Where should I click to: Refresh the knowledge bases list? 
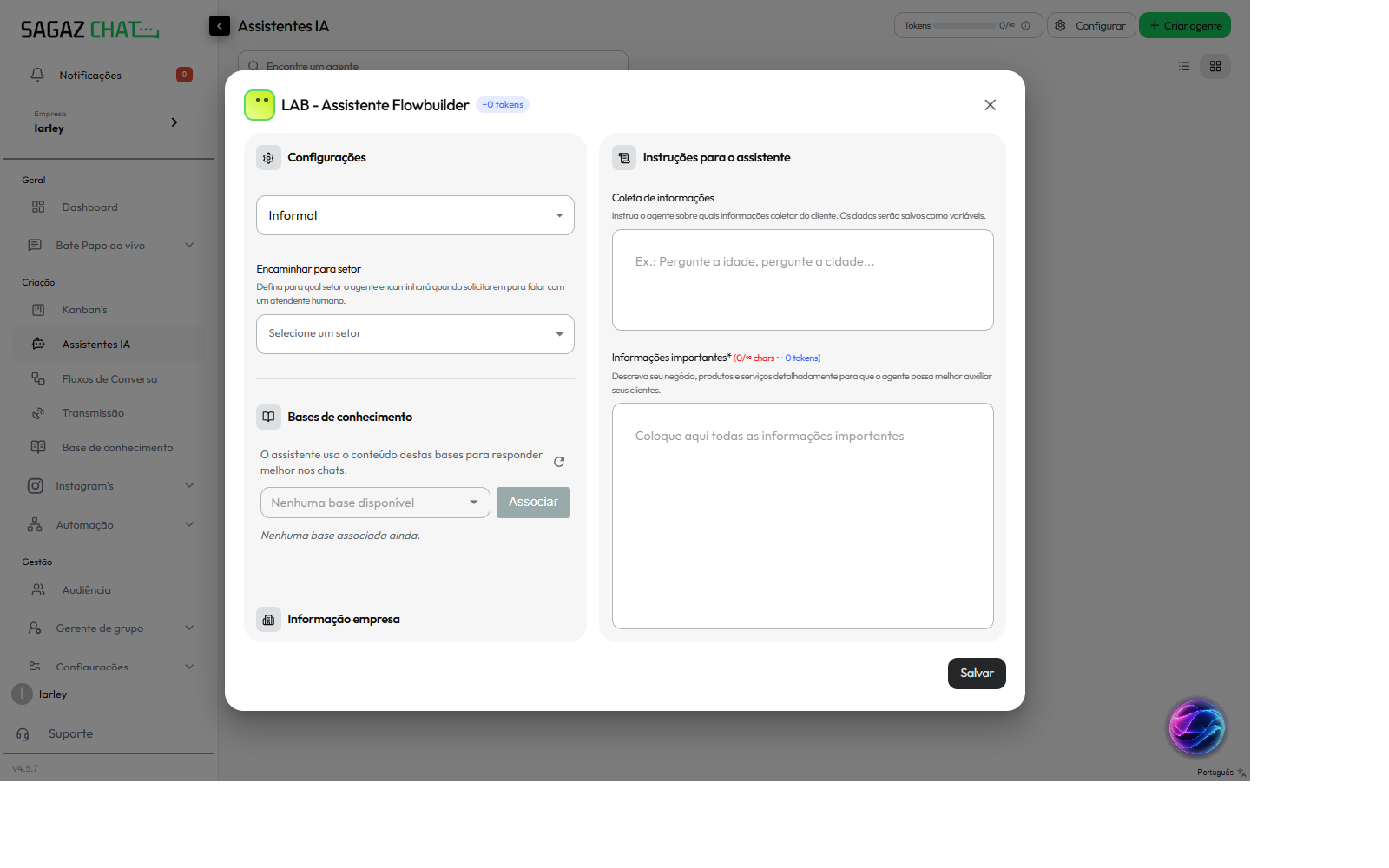click(x=559, y=462)
